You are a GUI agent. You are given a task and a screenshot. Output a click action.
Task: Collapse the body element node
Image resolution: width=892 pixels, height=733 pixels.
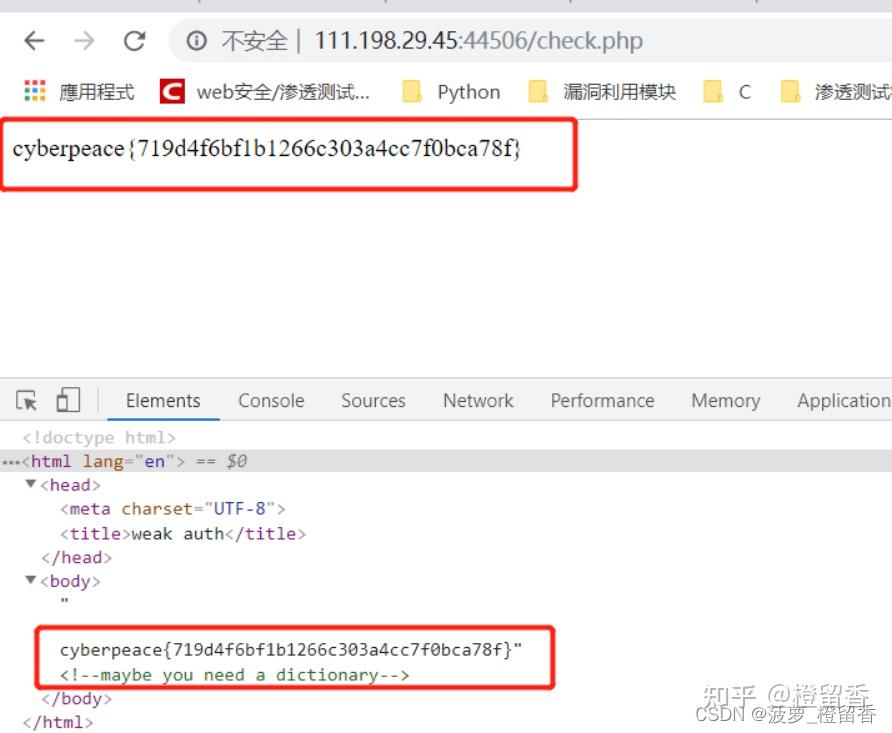(x=30, y=581)
